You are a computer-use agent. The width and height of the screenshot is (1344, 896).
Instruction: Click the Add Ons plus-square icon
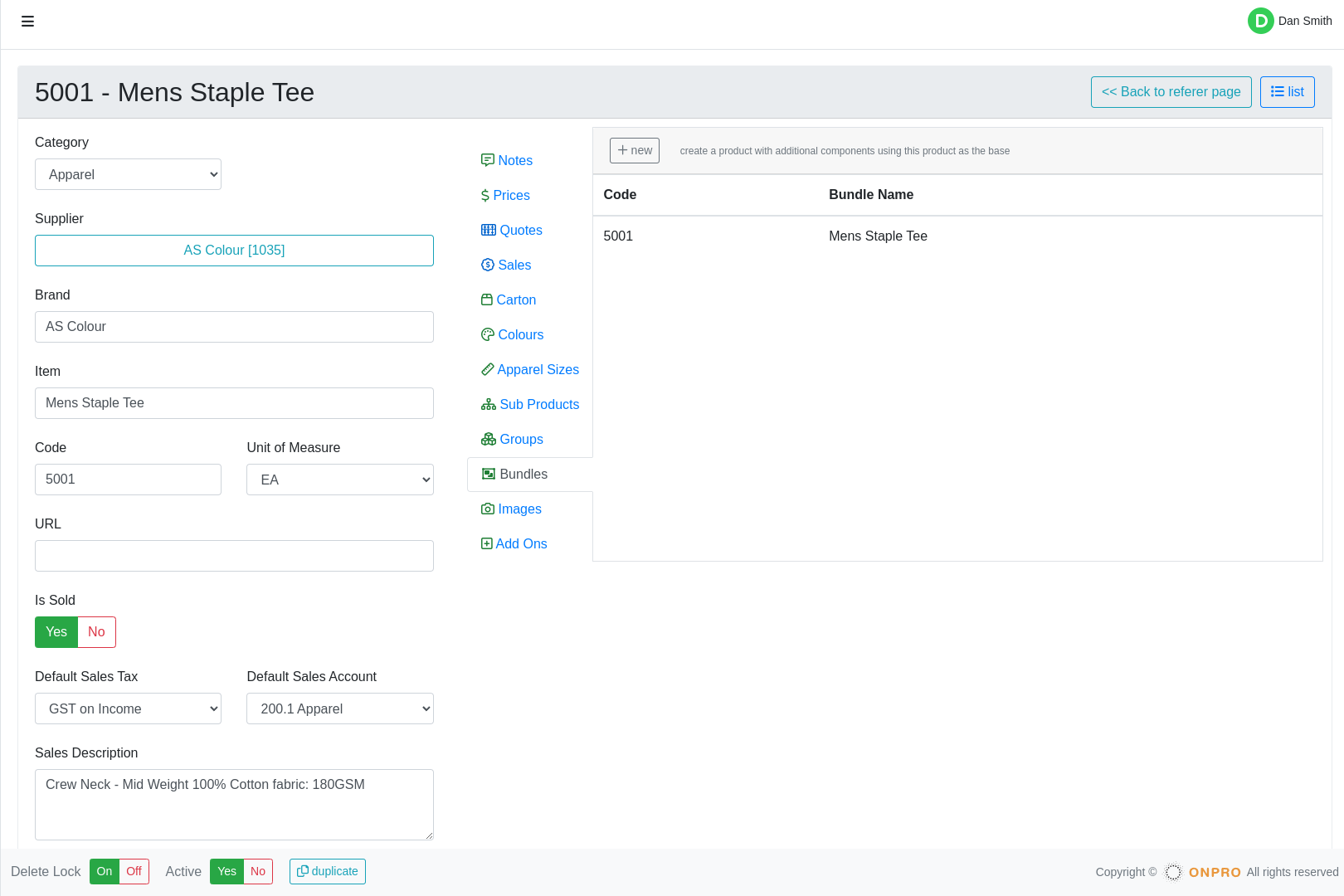pyautogui.click(x=487, y=543)
